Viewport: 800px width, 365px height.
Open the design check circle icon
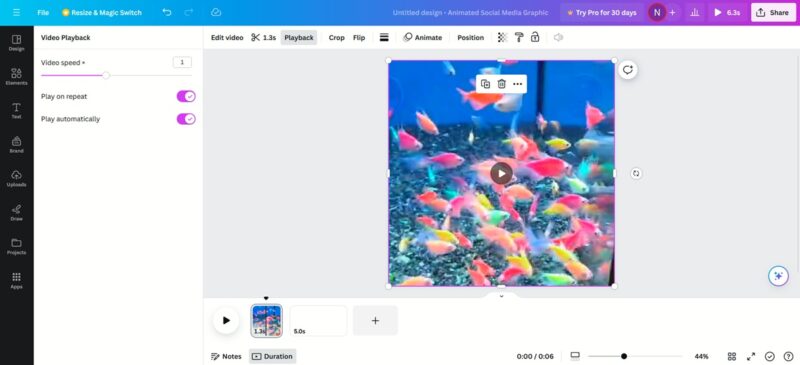tap(770, 356)
